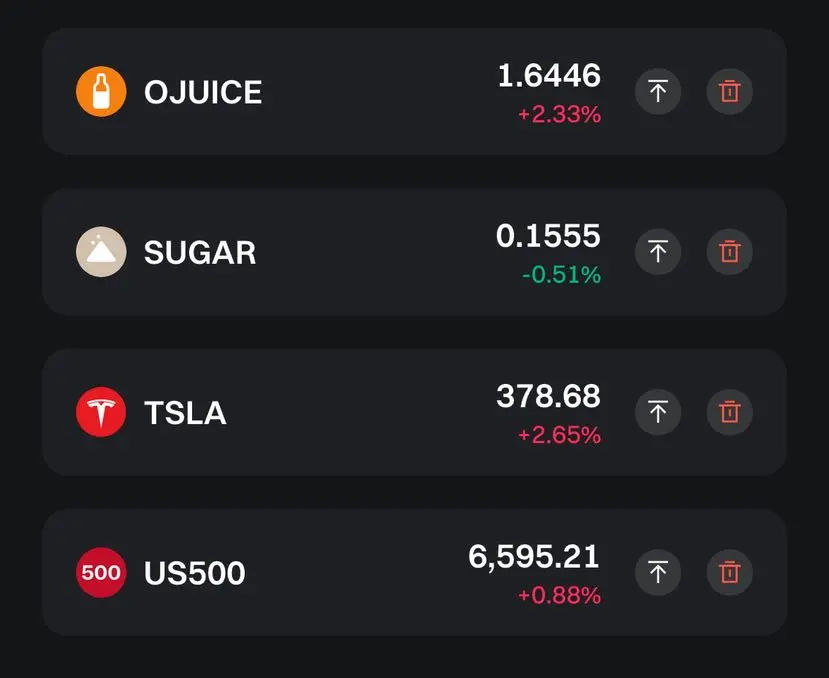Click the orange OJUICE bottle icon
This screenshot has width=829, height=678.
click(101, 91)
